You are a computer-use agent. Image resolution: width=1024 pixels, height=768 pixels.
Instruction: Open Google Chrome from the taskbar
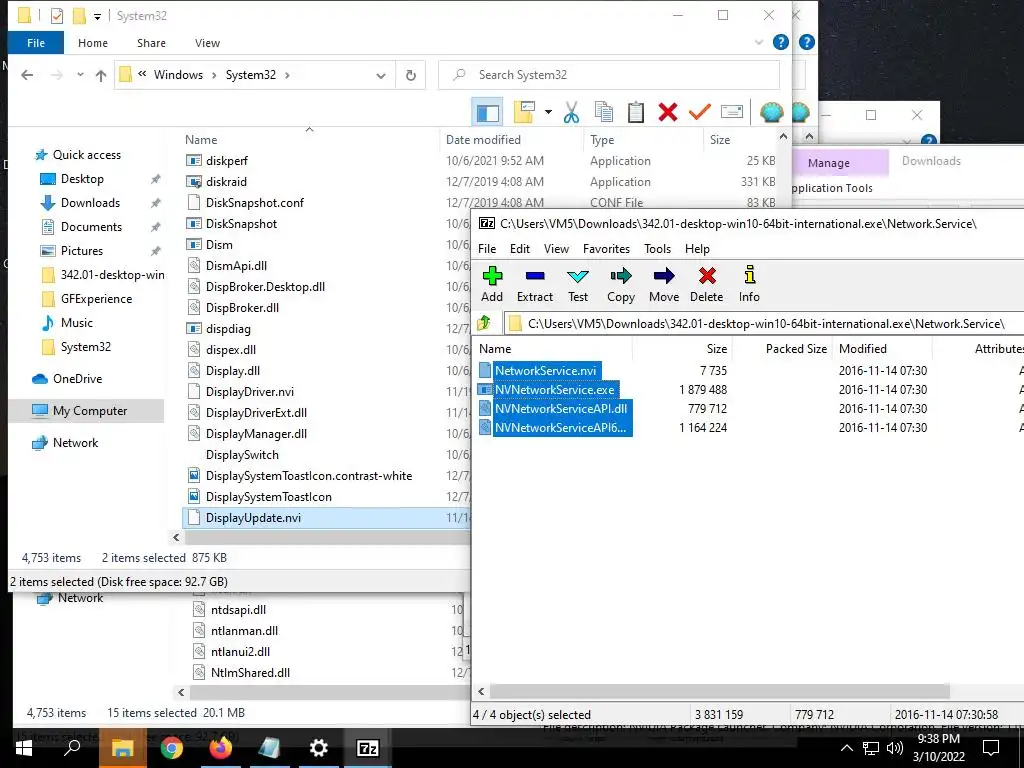(x=172, y=748)
